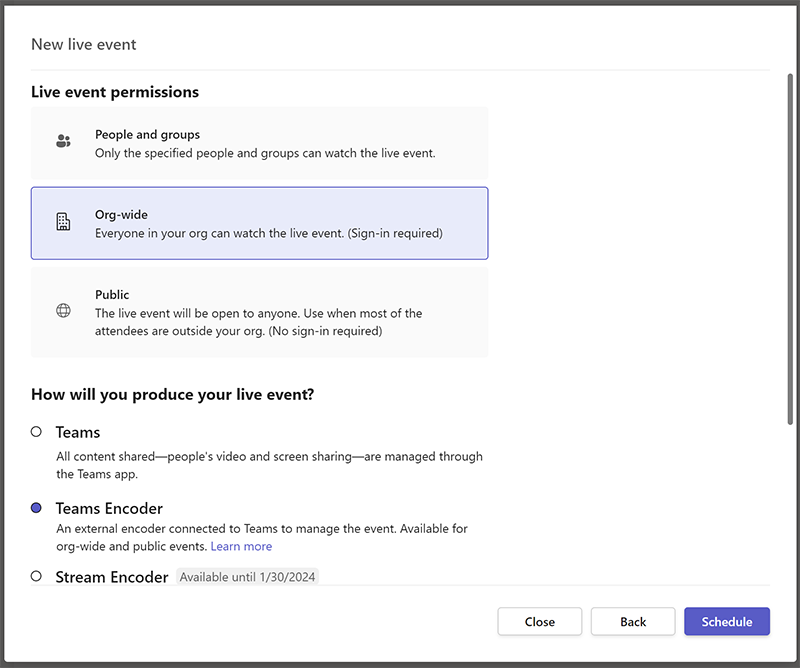Select the Public permission card
The image size is (800, 668).
coord(259,312)
